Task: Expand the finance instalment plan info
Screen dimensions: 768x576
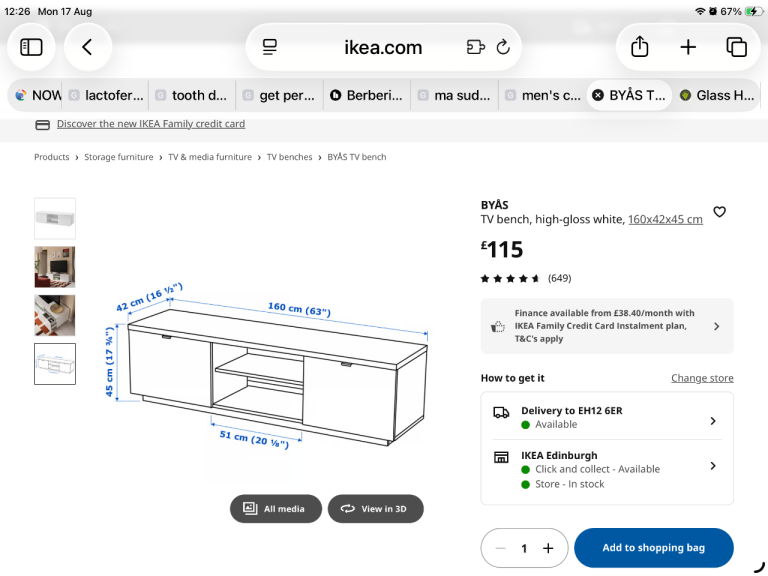Action: [x=607, y=326]
